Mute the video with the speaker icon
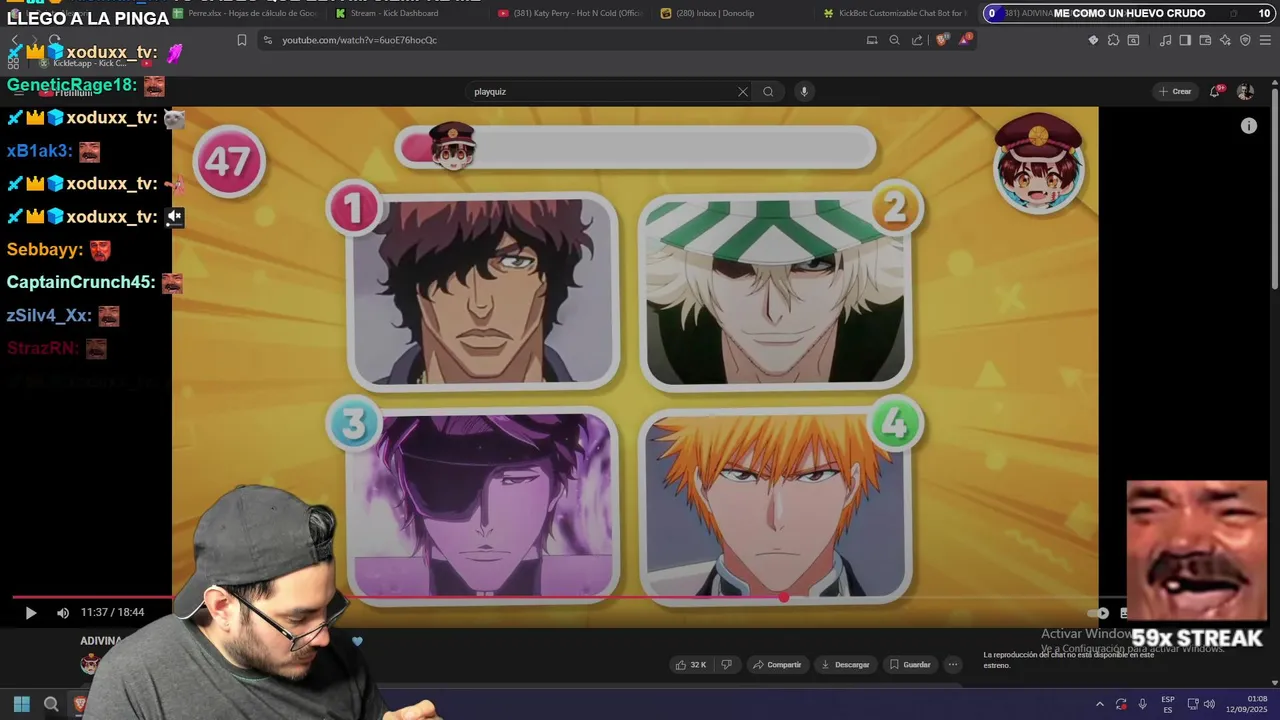1280x720 pixels. pyautogui.click(x=62, y=613)
